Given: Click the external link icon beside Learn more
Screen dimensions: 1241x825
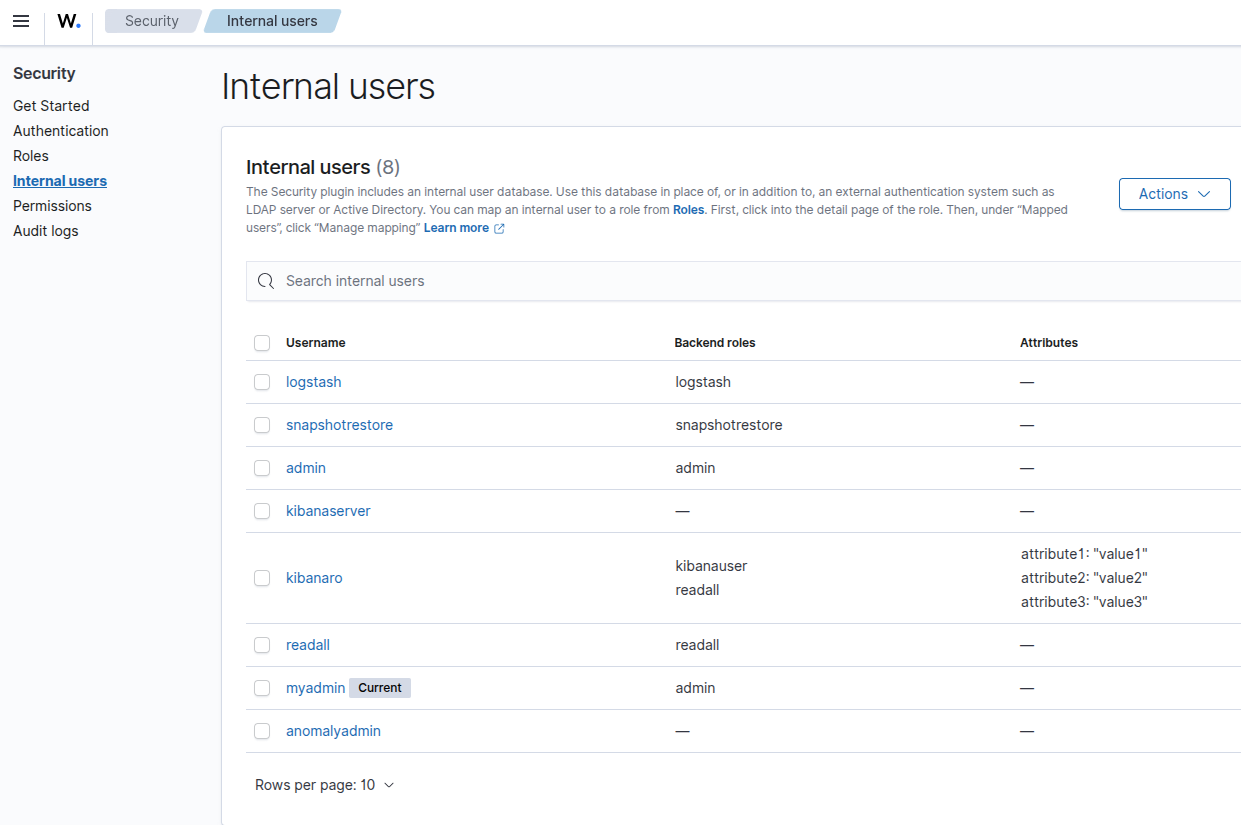Looking at the screenshot, I should point(499,229).
